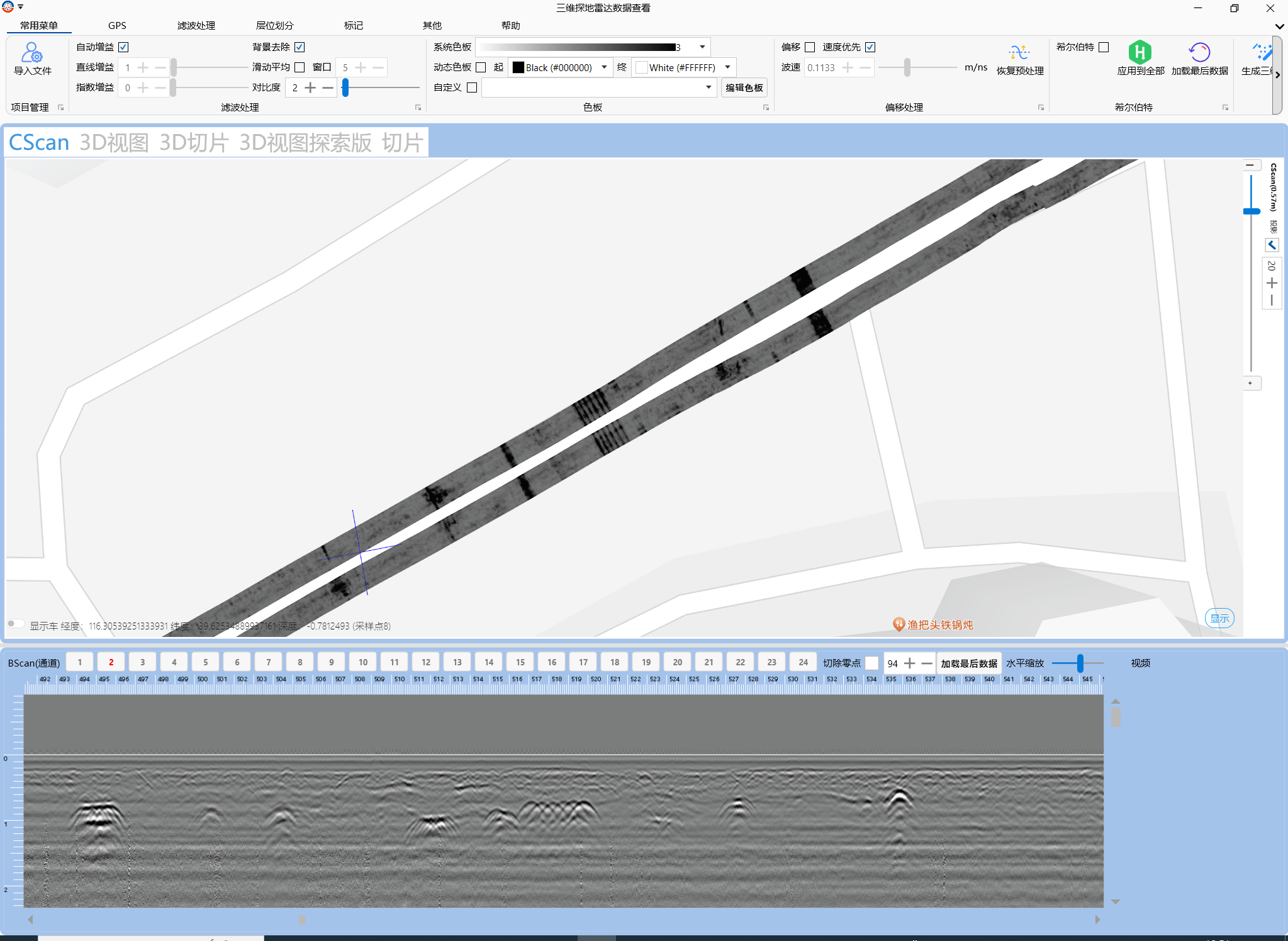Viewport: 1288px width, 941px height.
Task: Select BScan channel 12 button
Action: (x=426, y=662)
